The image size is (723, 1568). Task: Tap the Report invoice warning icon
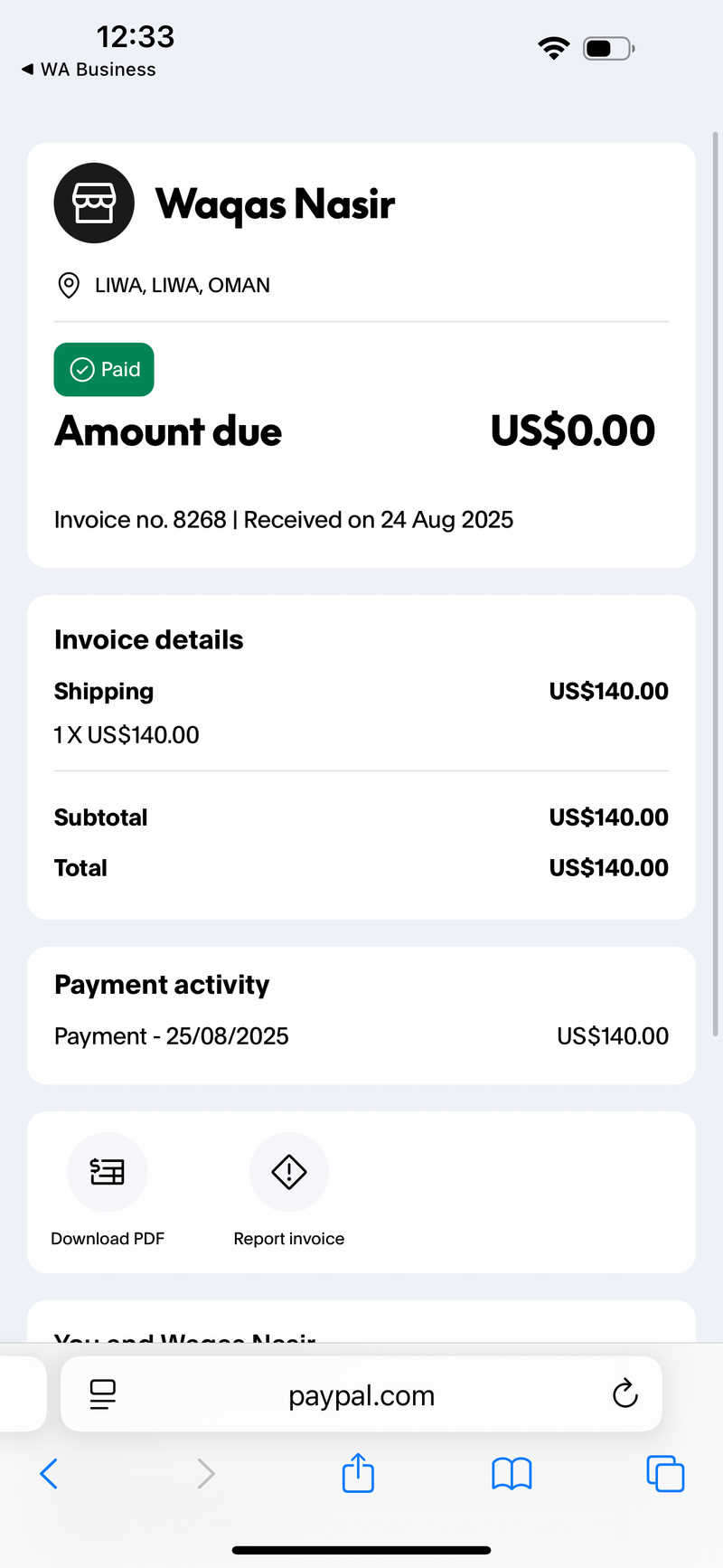click(289, 1172)
